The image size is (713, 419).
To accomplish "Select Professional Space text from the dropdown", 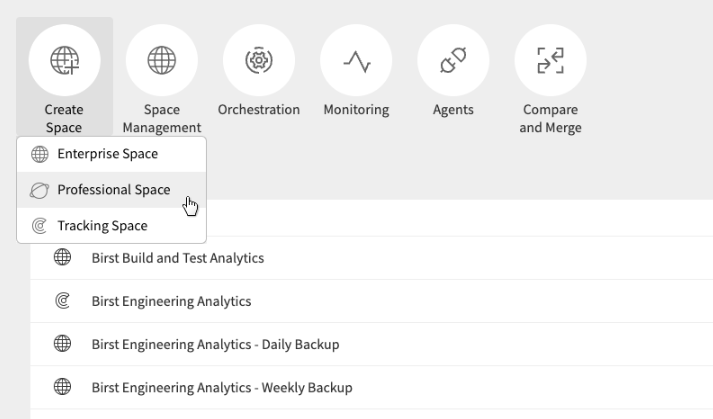I will [113, 190].
